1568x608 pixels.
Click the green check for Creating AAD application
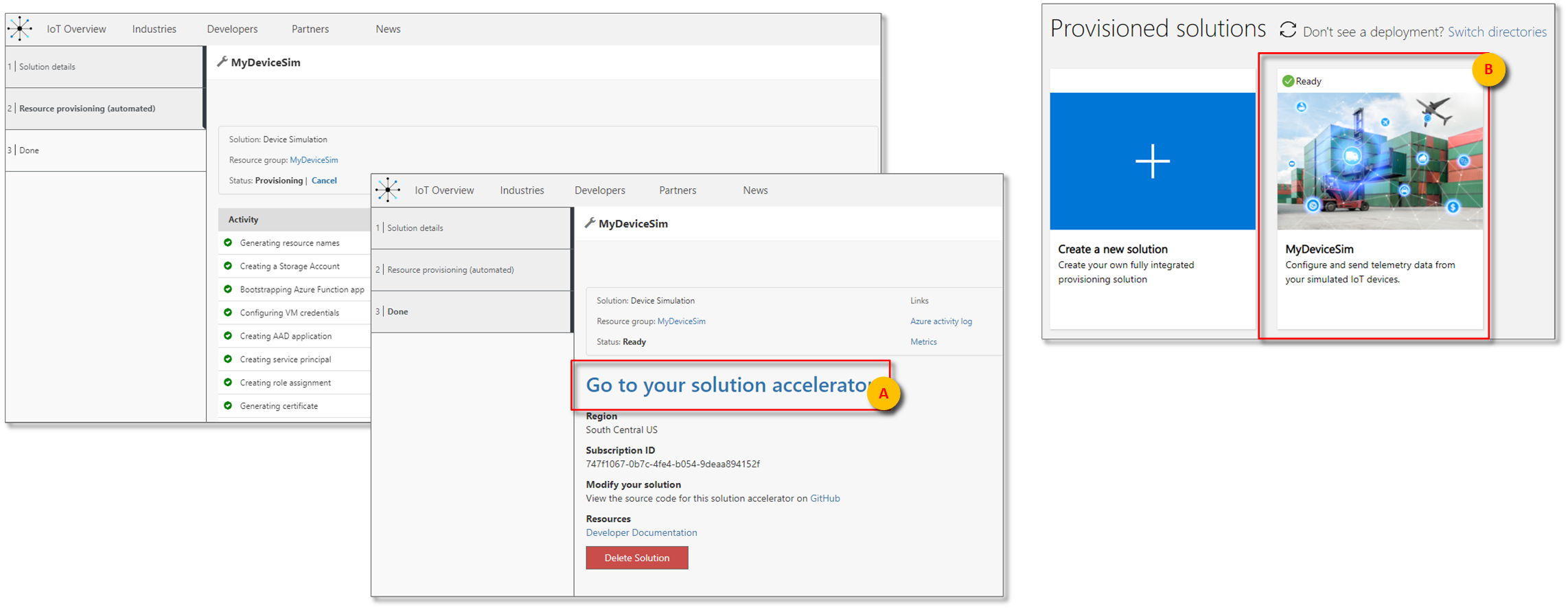pyautogui.click(x=228, y=336)
